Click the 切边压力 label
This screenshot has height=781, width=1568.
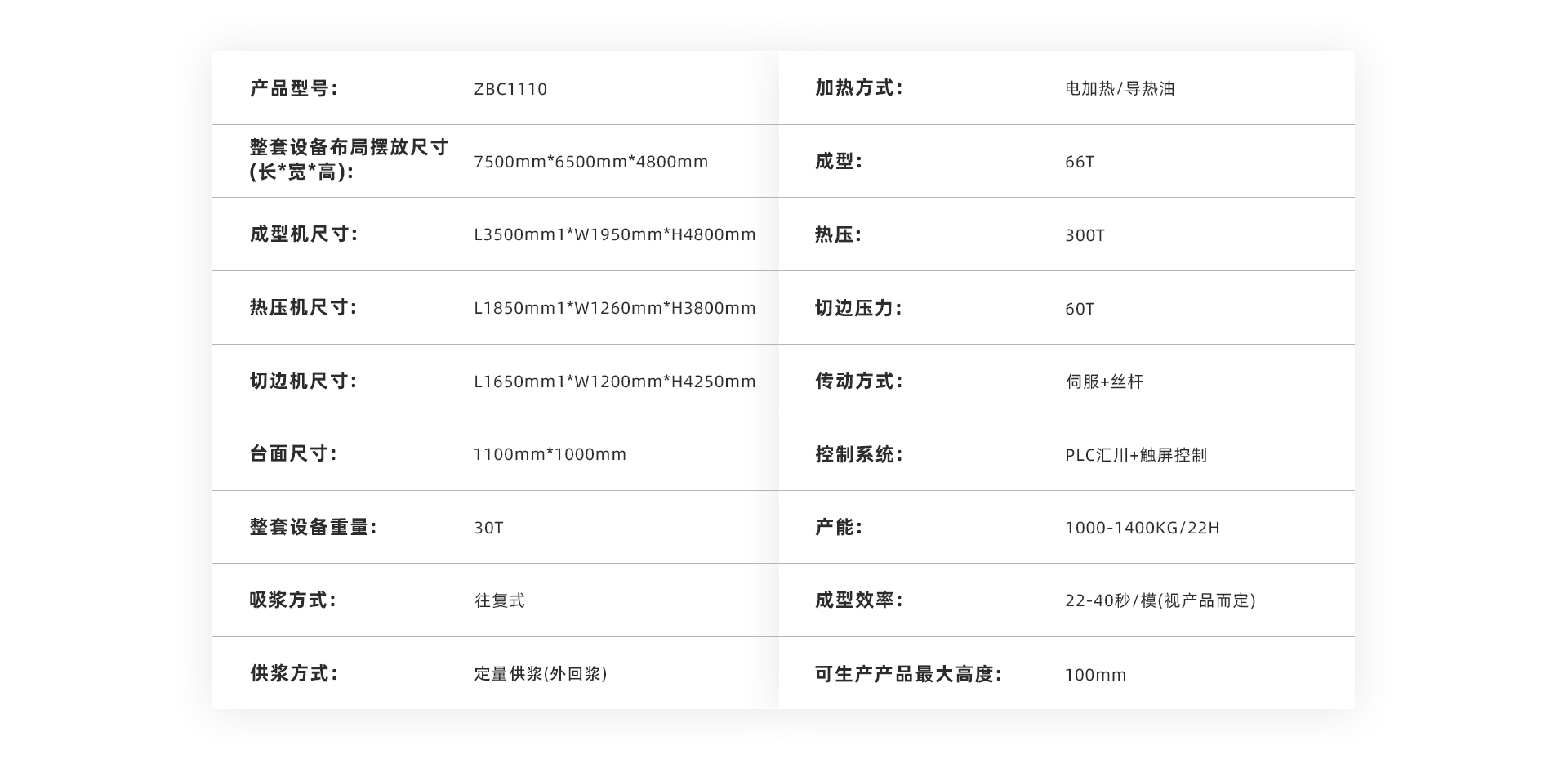[859, 308]
